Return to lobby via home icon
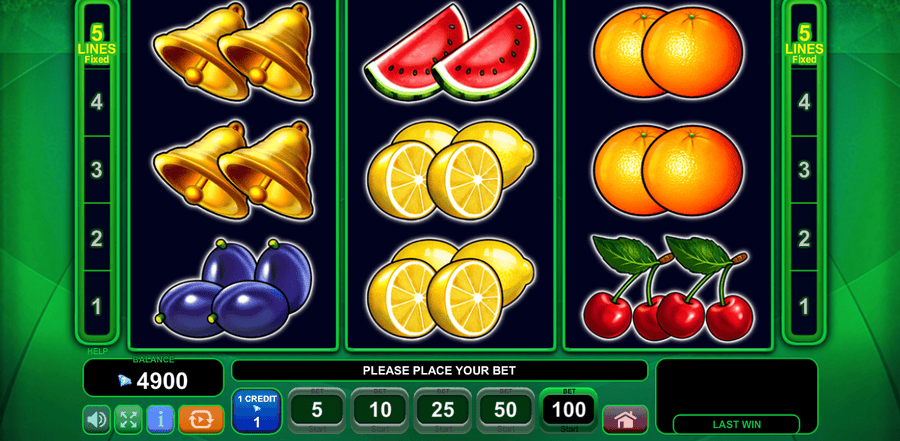The height and width of the screenshot is (441, 900). pyautogui.click(x=625, y=420)
